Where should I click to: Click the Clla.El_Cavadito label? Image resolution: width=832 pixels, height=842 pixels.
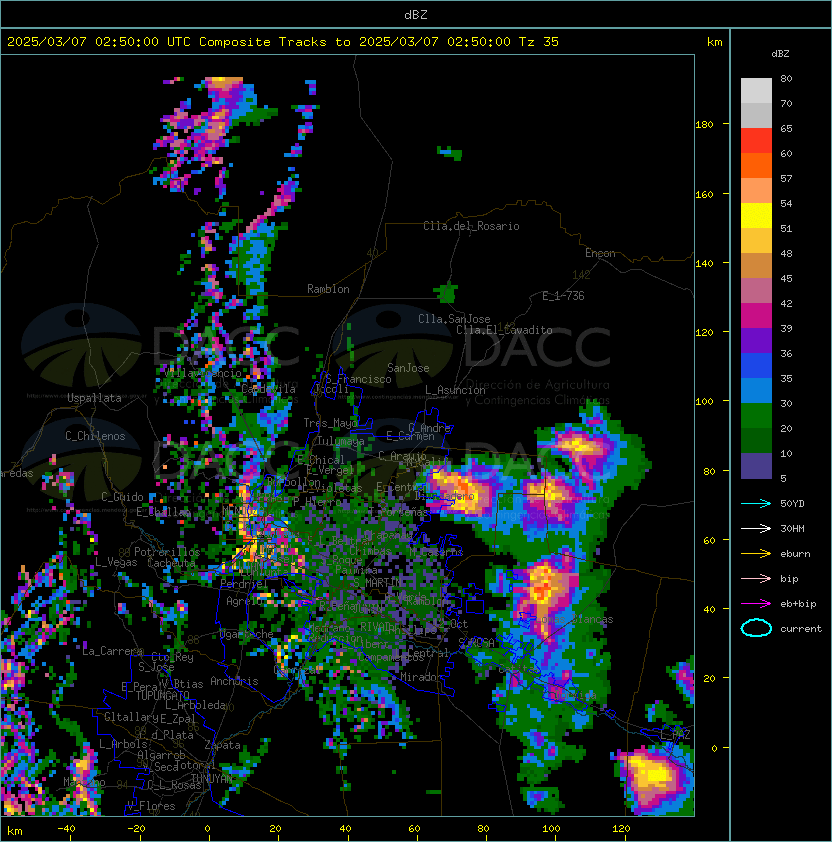(504, 330)
